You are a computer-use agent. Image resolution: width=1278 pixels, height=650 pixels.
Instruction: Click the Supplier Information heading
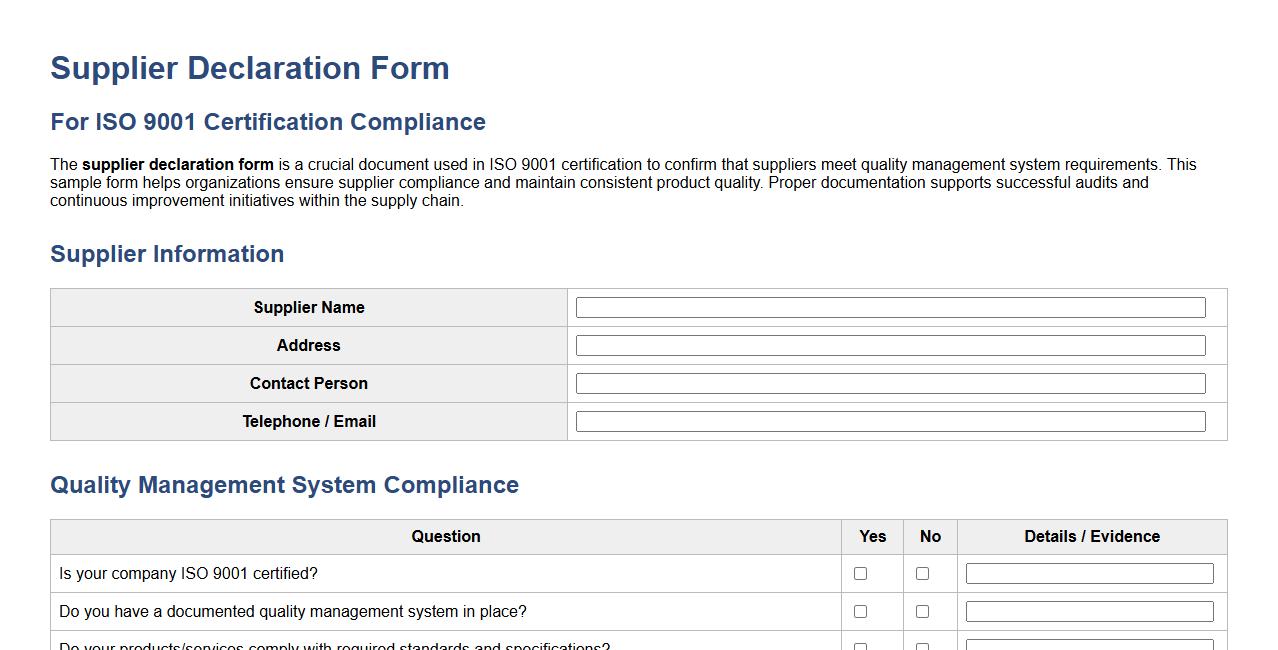(x=166, y=254)
